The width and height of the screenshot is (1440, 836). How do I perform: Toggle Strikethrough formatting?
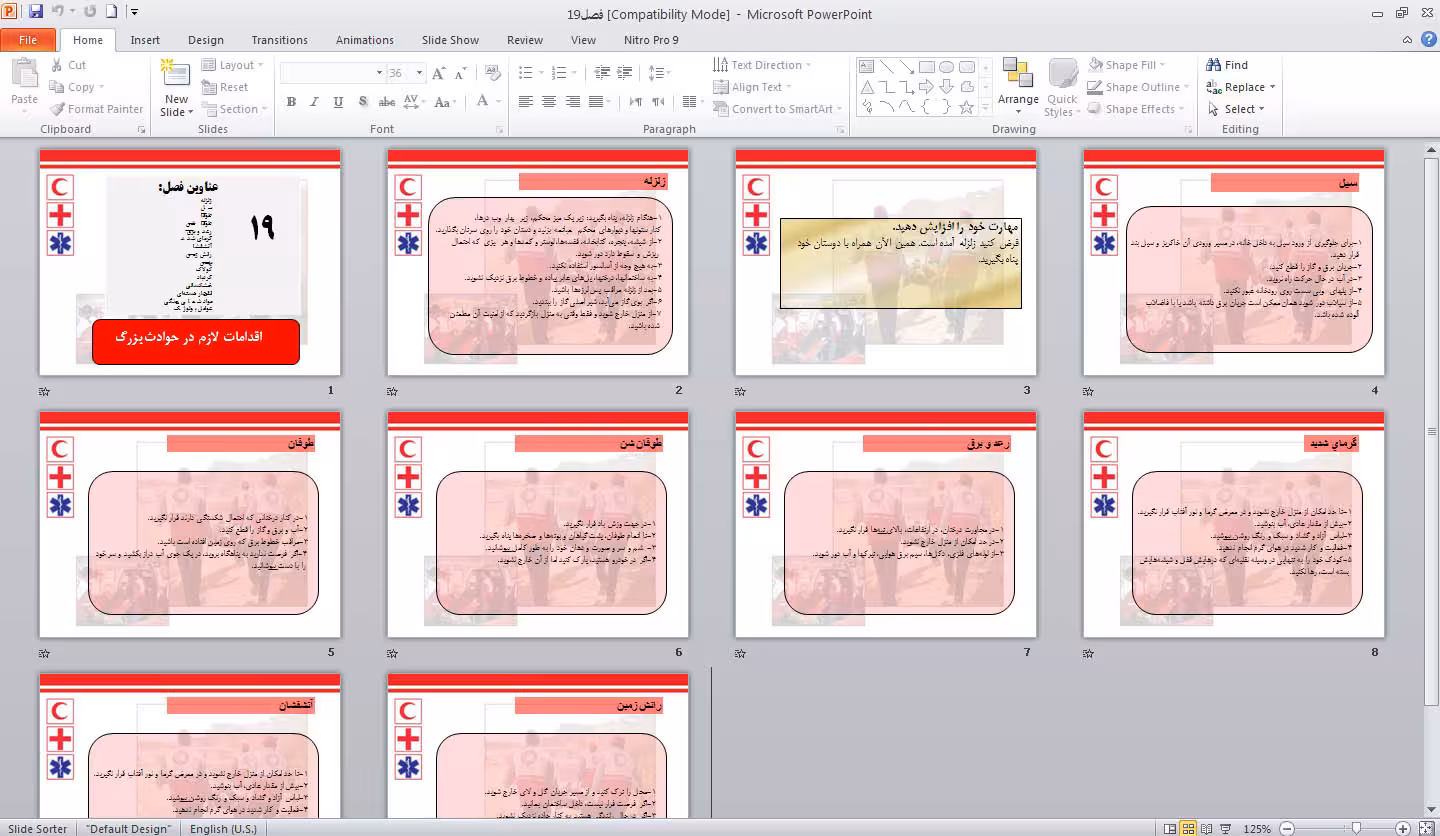[x=387, y=101]
